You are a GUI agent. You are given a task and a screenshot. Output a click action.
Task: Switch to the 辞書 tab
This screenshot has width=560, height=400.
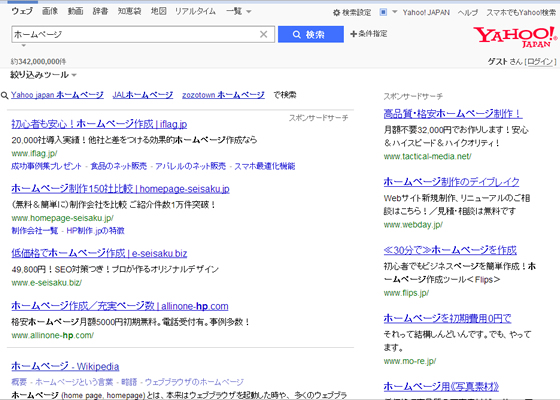click(x=100, y=11)
